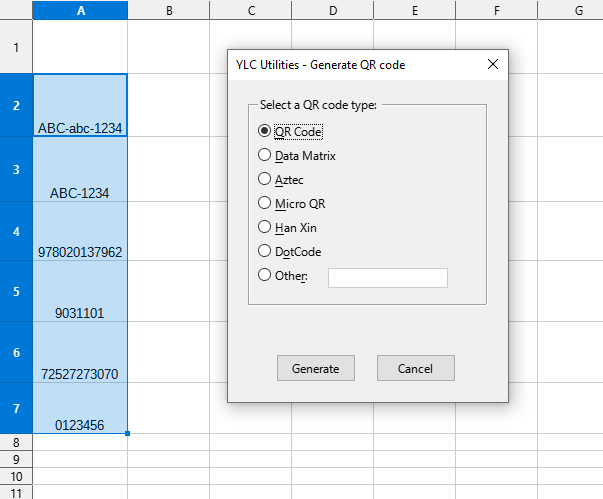The height and width of the screenshot is (499, 603).
Task: Select Han Xin code type
Action: pos(265,227)
